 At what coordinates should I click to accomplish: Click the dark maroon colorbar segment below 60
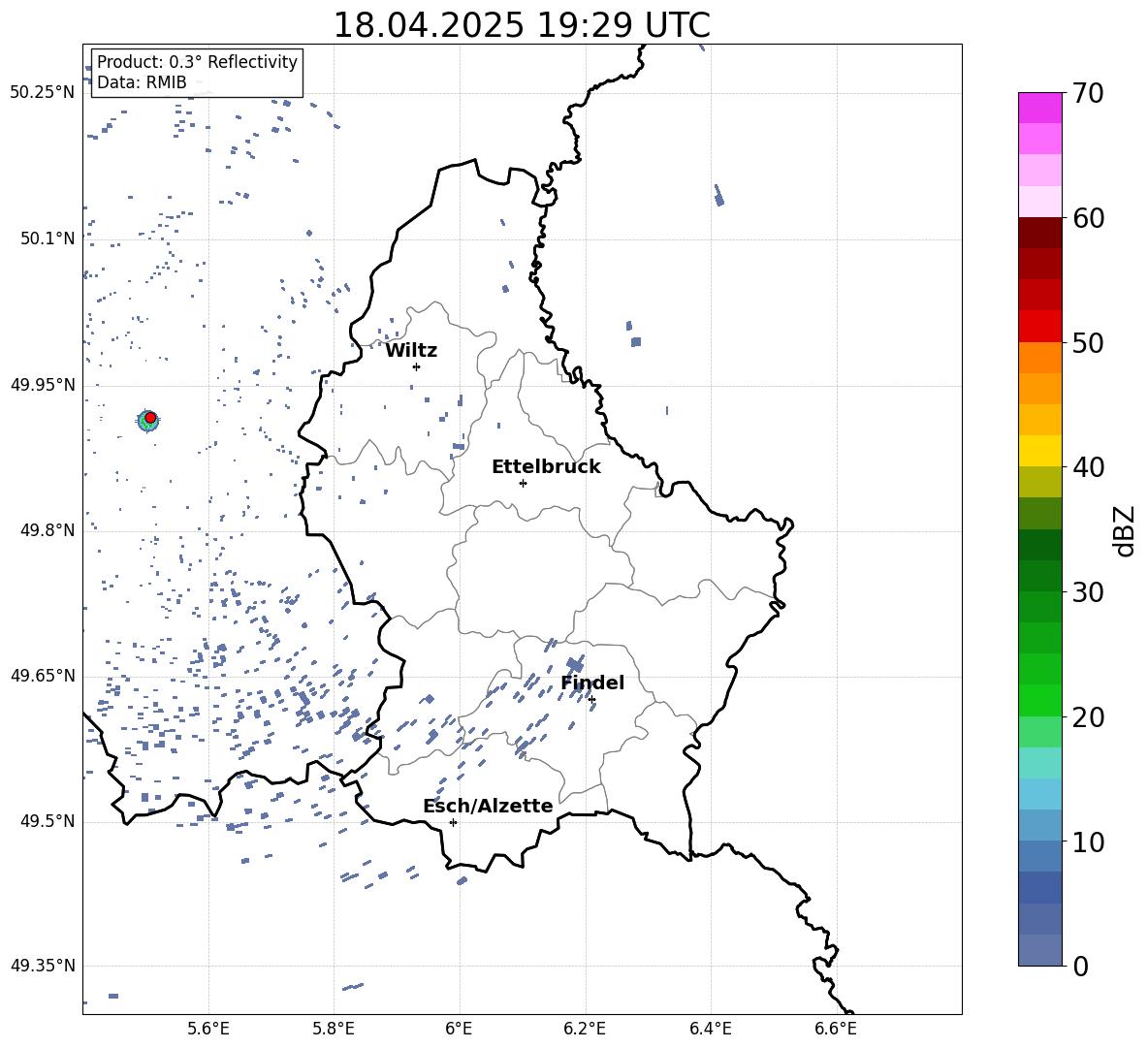pos(1040,233)
